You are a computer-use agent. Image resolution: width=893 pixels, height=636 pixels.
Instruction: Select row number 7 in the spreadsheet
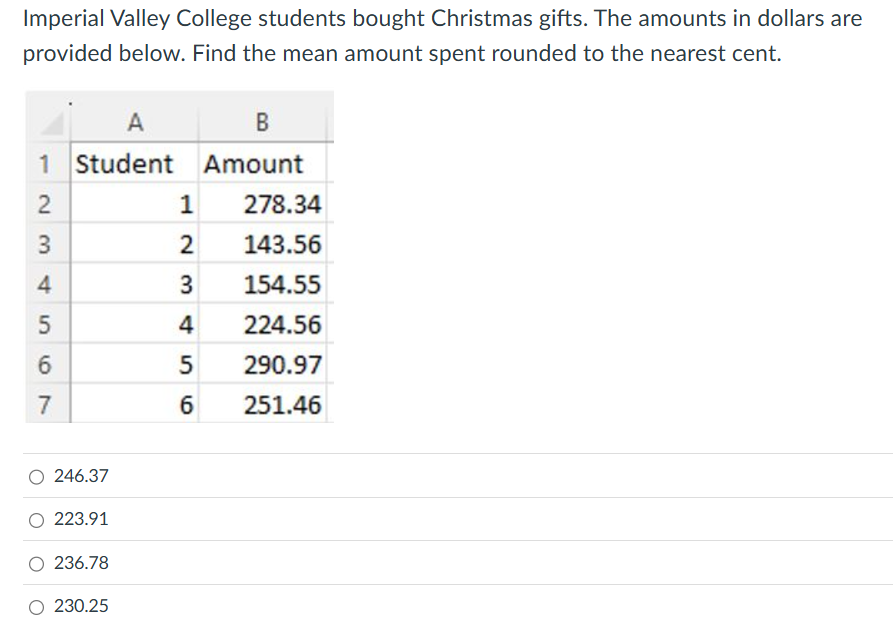(x=42, y=404)
